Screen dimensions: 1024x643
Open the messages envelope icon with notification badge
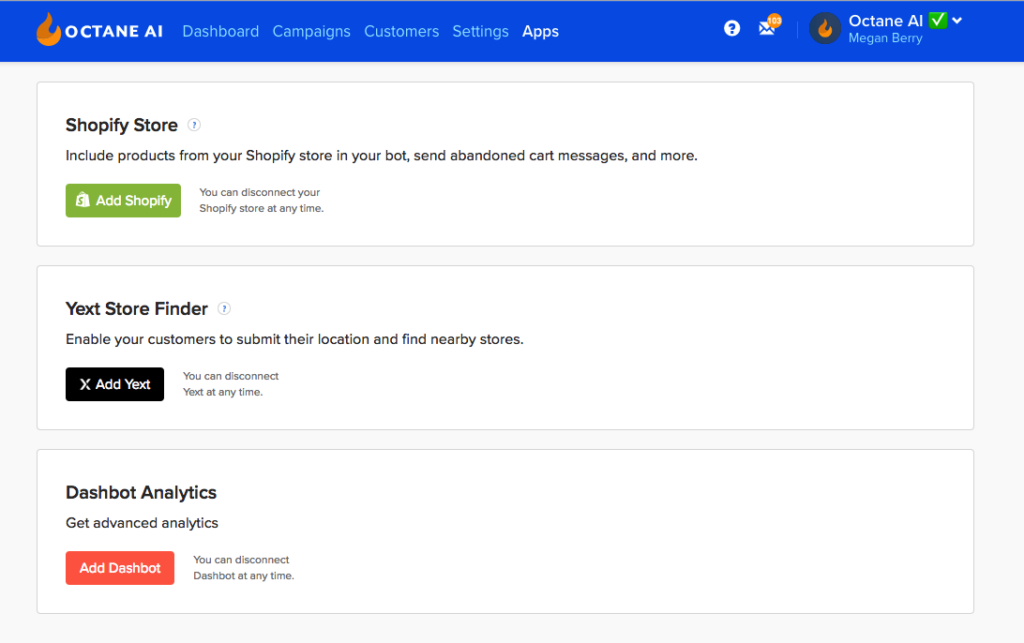(x=769, y=26)
